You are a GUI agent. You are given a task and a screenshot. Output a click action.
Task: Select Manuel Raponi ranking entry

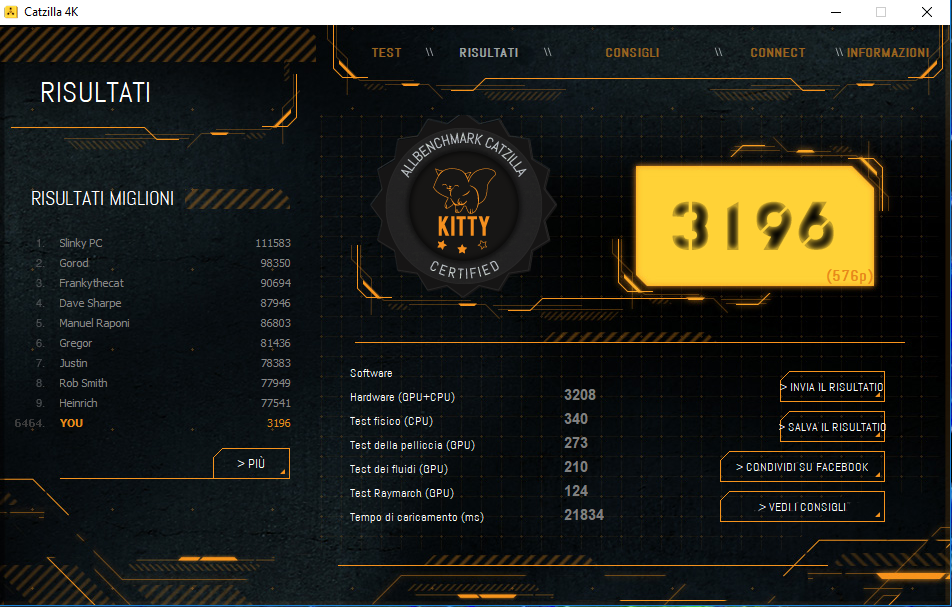[x=163, y=323]
